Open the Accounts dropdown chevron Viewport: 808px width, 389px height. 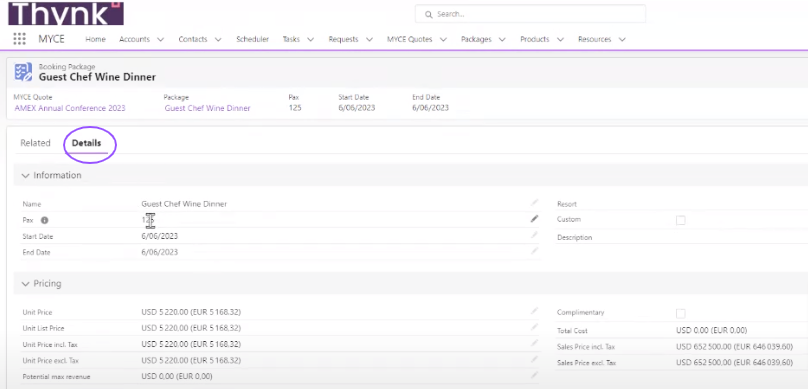coord(160,39)
